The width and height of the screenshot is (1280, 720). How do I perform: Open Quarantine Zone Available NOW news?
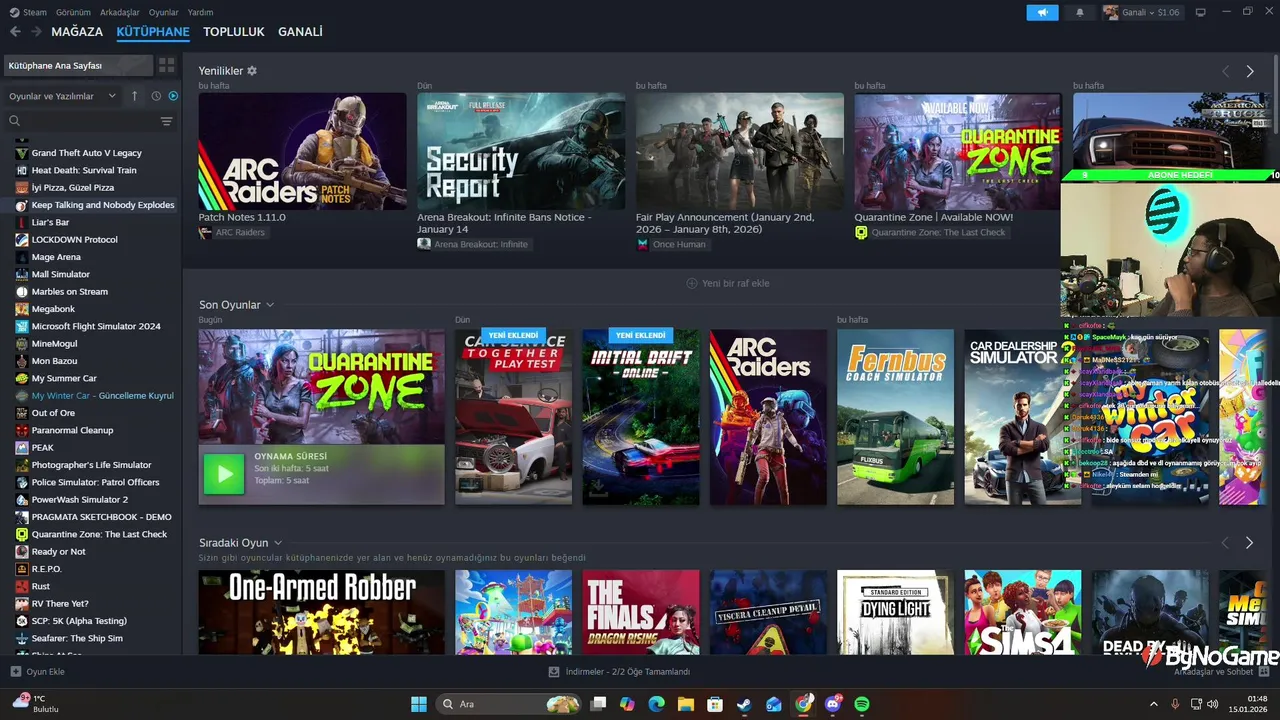(x=958, y=151)
